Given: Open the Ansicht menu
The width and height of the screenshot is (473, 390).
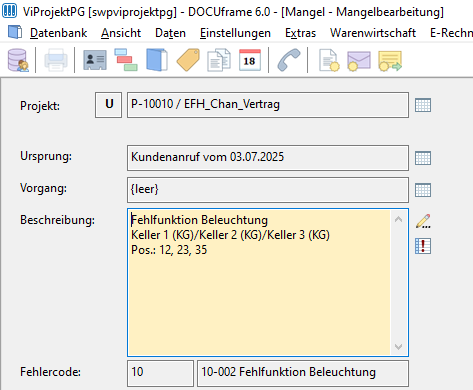Looking at the screenshot, I should point(121,33).
